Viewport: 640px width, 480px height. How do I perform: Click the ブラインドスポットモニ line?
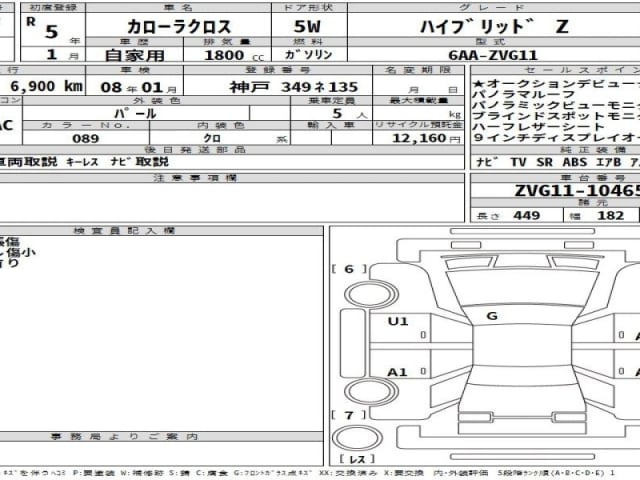556,116
